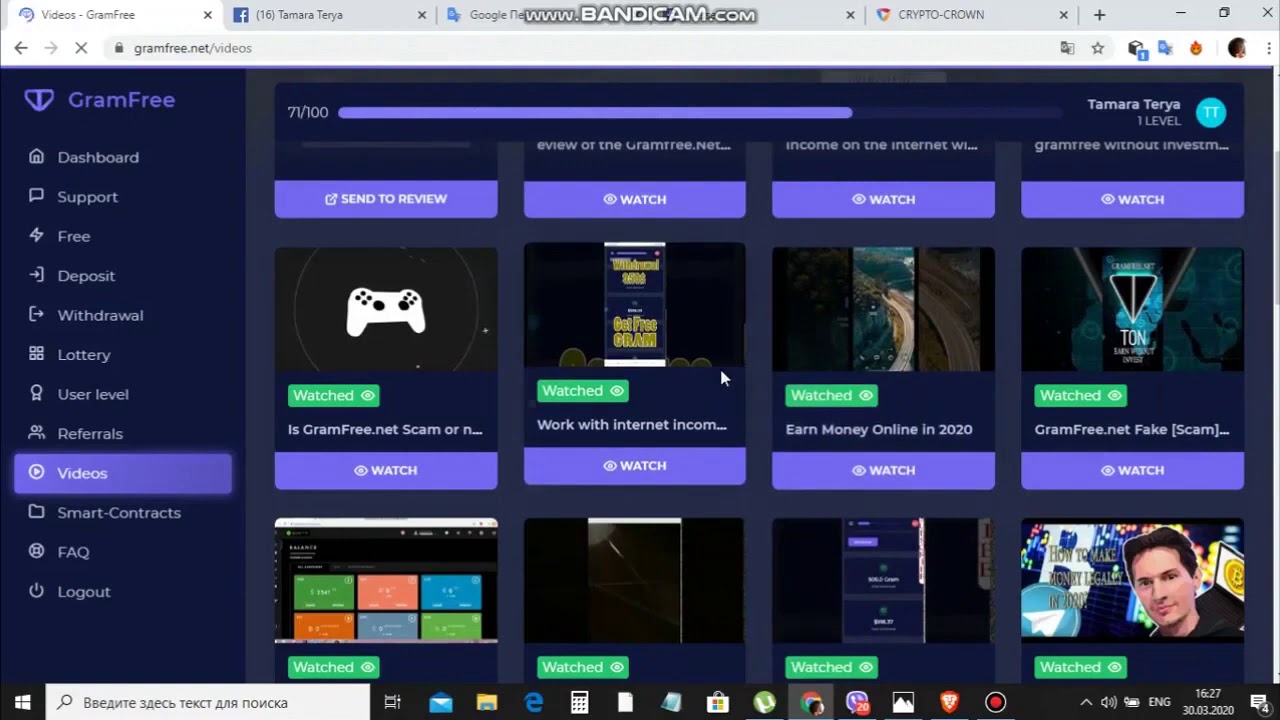Click the people icon beside Referrals
The image size is (1280, 720).
[37, 433]
